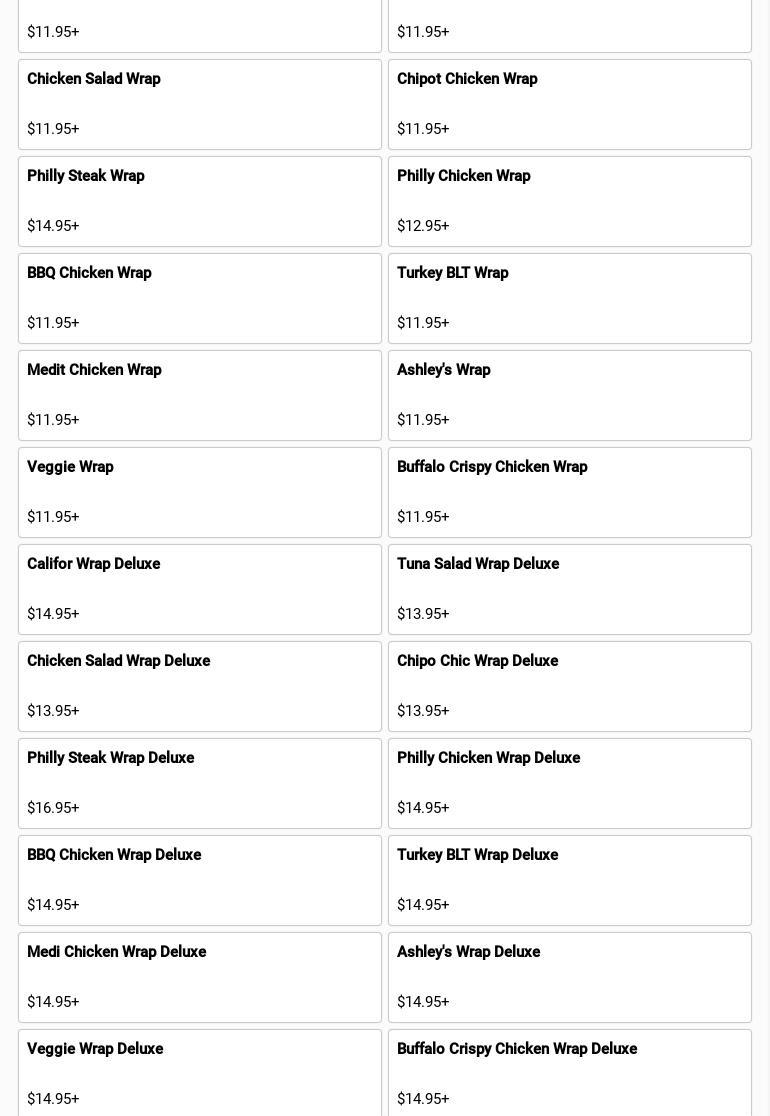
Task: Choose Ashley's Wrap Deluxe card
Action: click(570, 977)
